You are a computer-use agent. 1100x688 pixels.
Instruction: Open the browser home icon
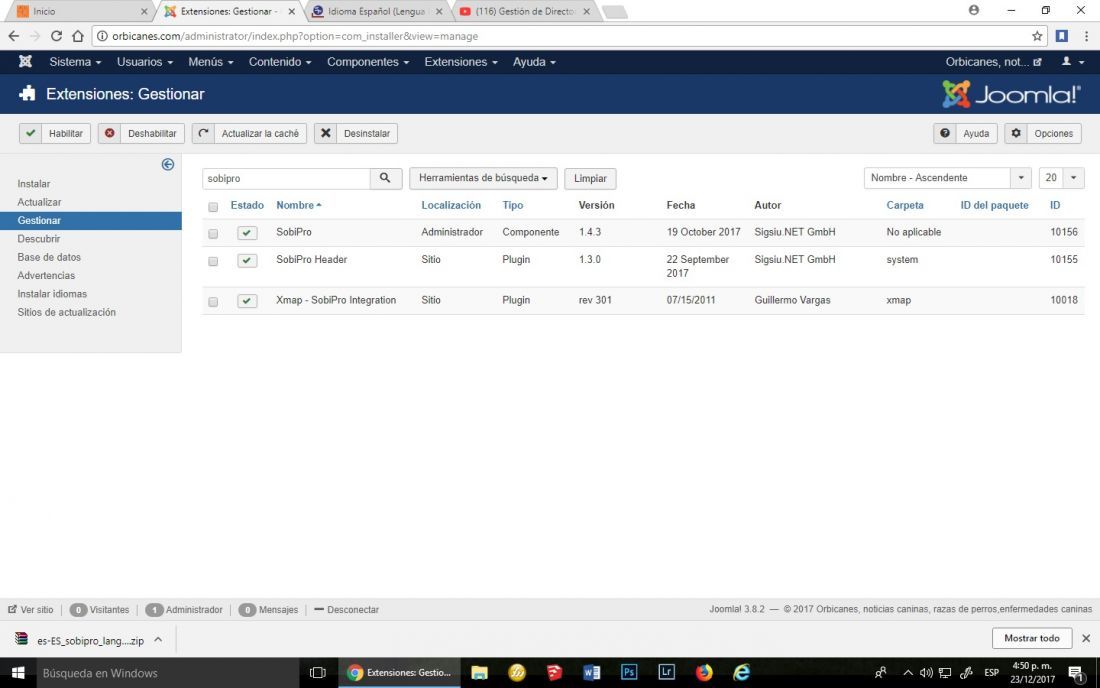(78, 36)
